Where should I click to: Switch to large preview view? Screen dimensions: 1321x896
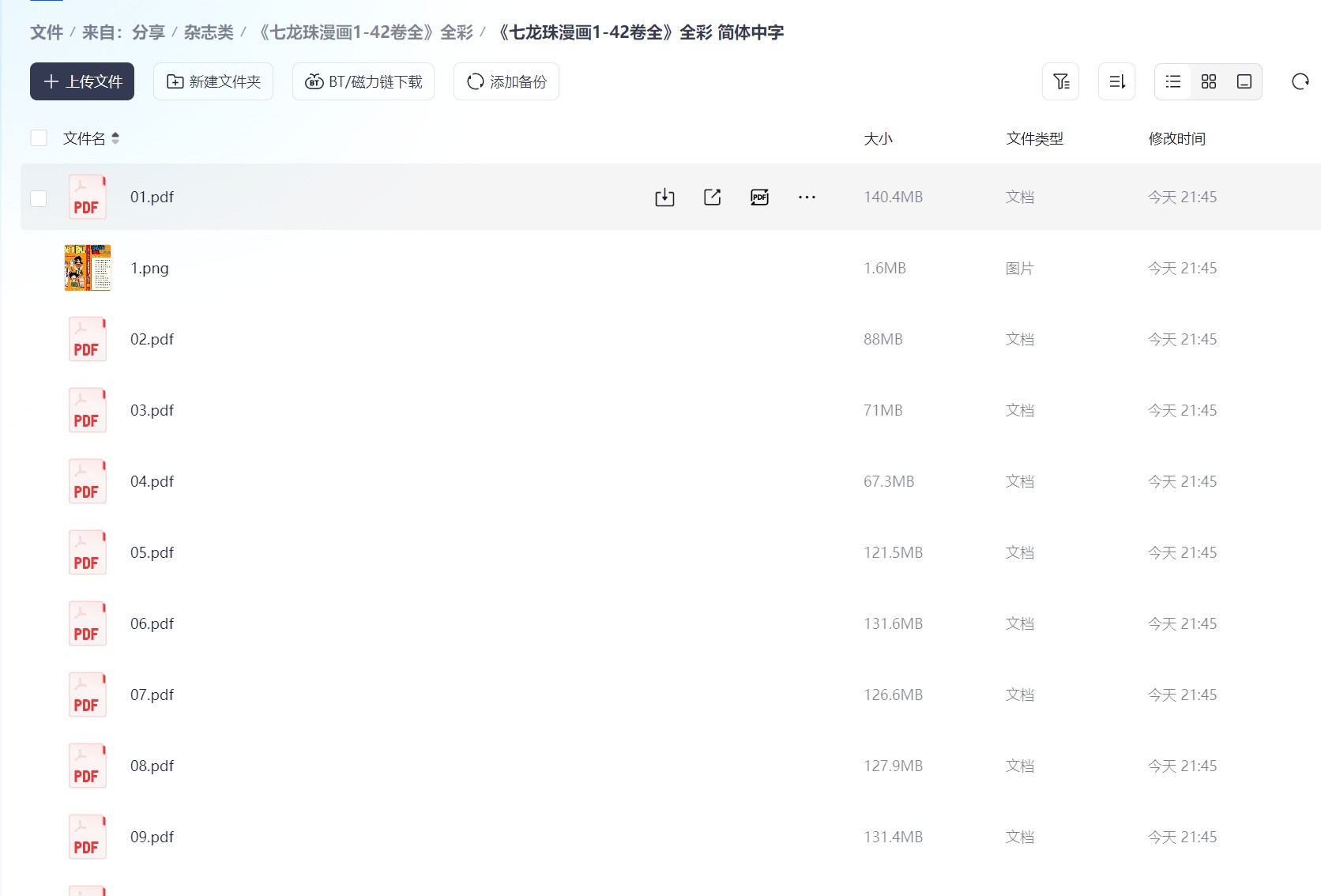pyautogui.click(x=1244, y=81)
